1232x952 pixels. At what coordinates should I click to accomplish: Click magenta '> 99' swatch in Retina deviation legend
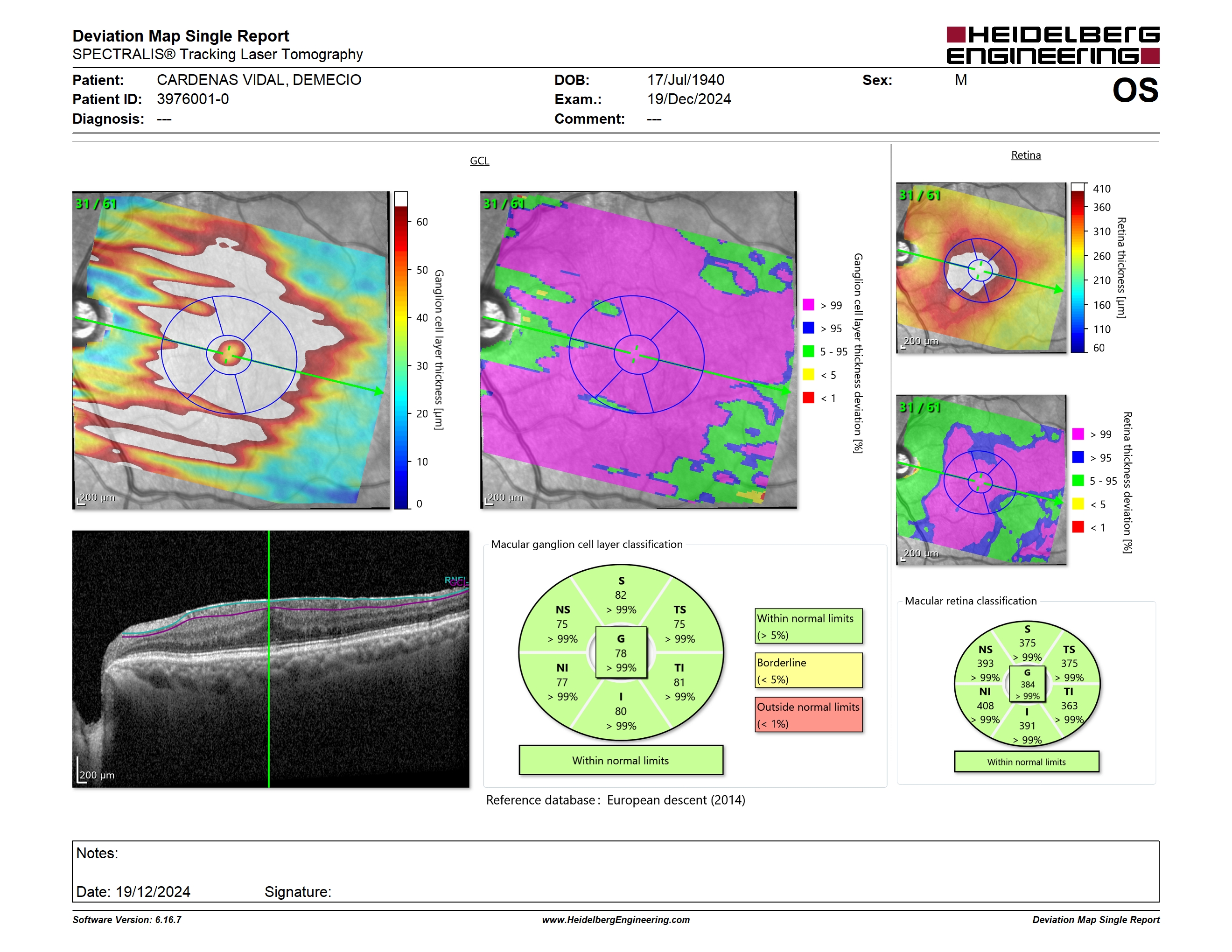1078,434
